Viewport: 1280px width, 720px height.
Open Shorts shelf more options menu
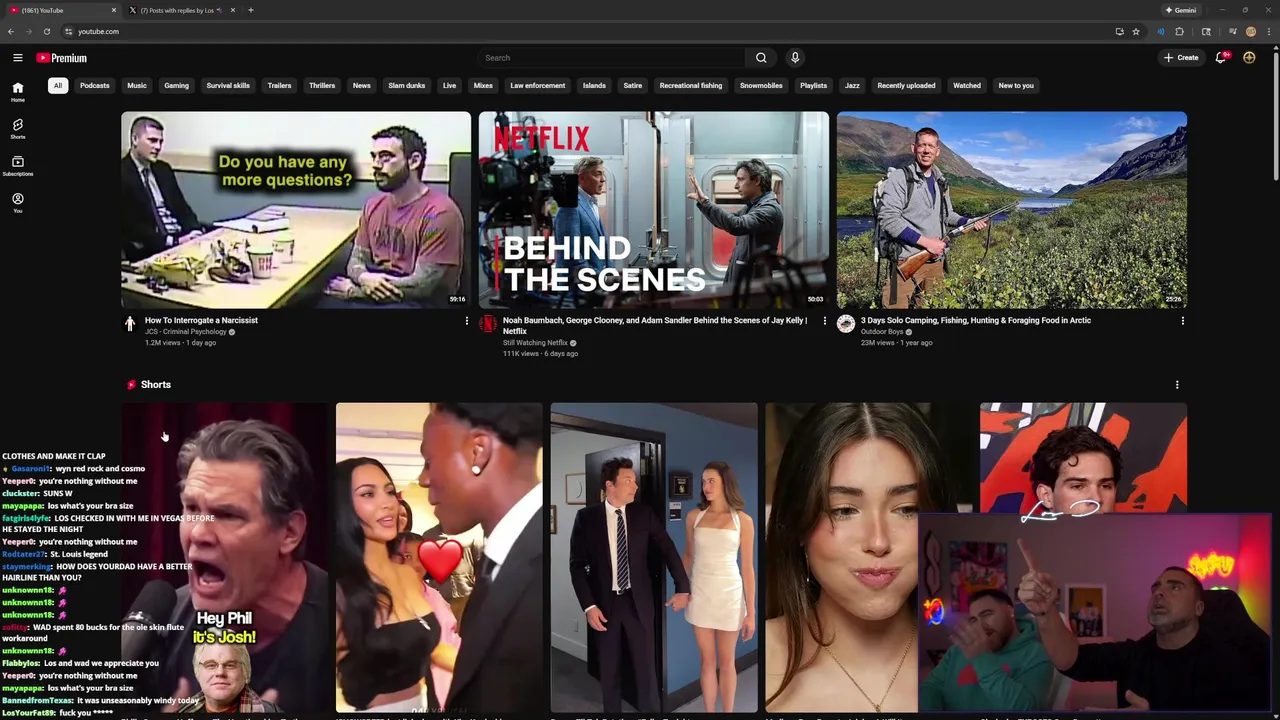[1177, 385]
